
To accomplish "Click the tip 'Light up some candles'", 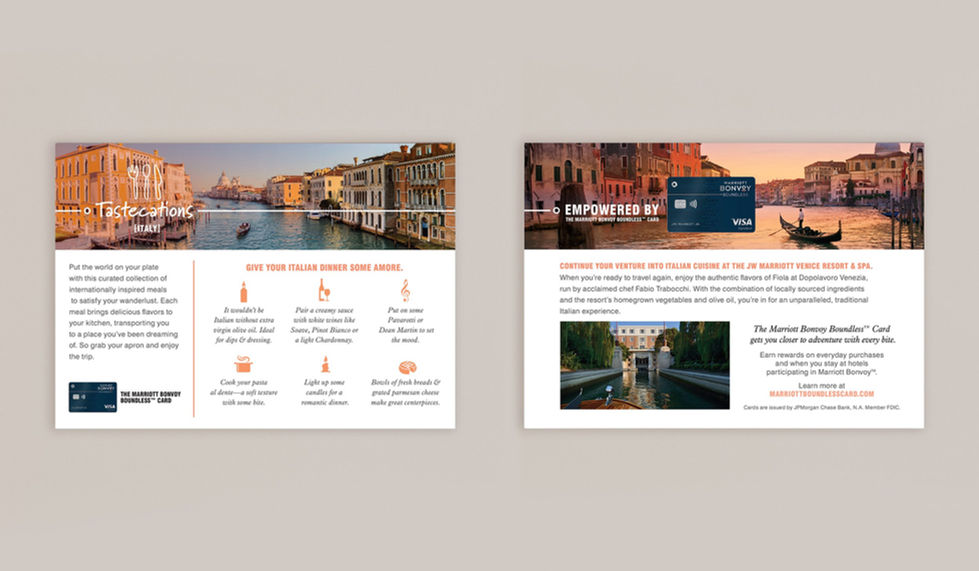I will point(324,393).
